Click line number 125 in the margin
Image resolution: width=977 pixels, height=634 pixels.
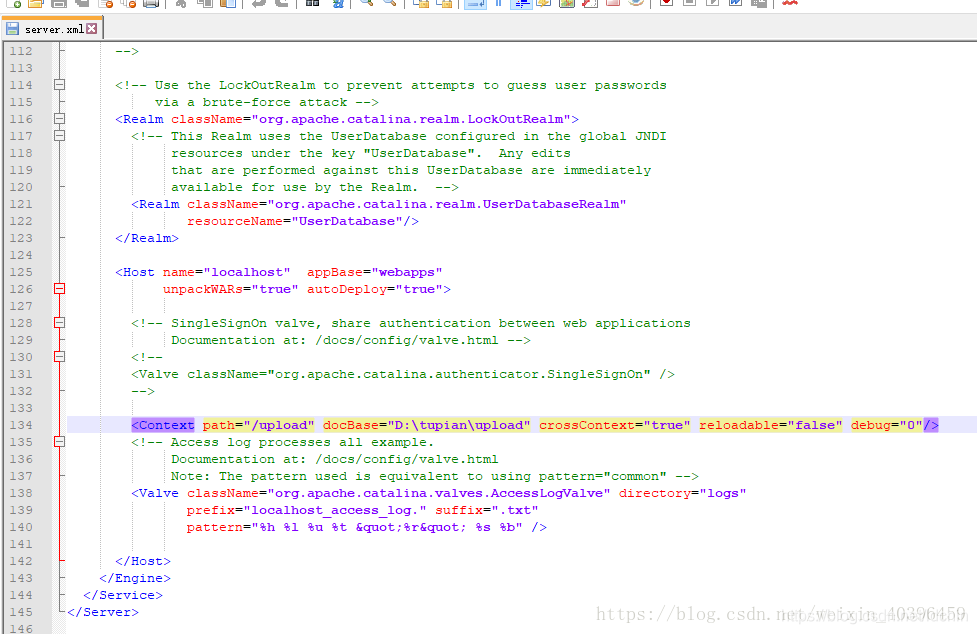pos(21,272)
